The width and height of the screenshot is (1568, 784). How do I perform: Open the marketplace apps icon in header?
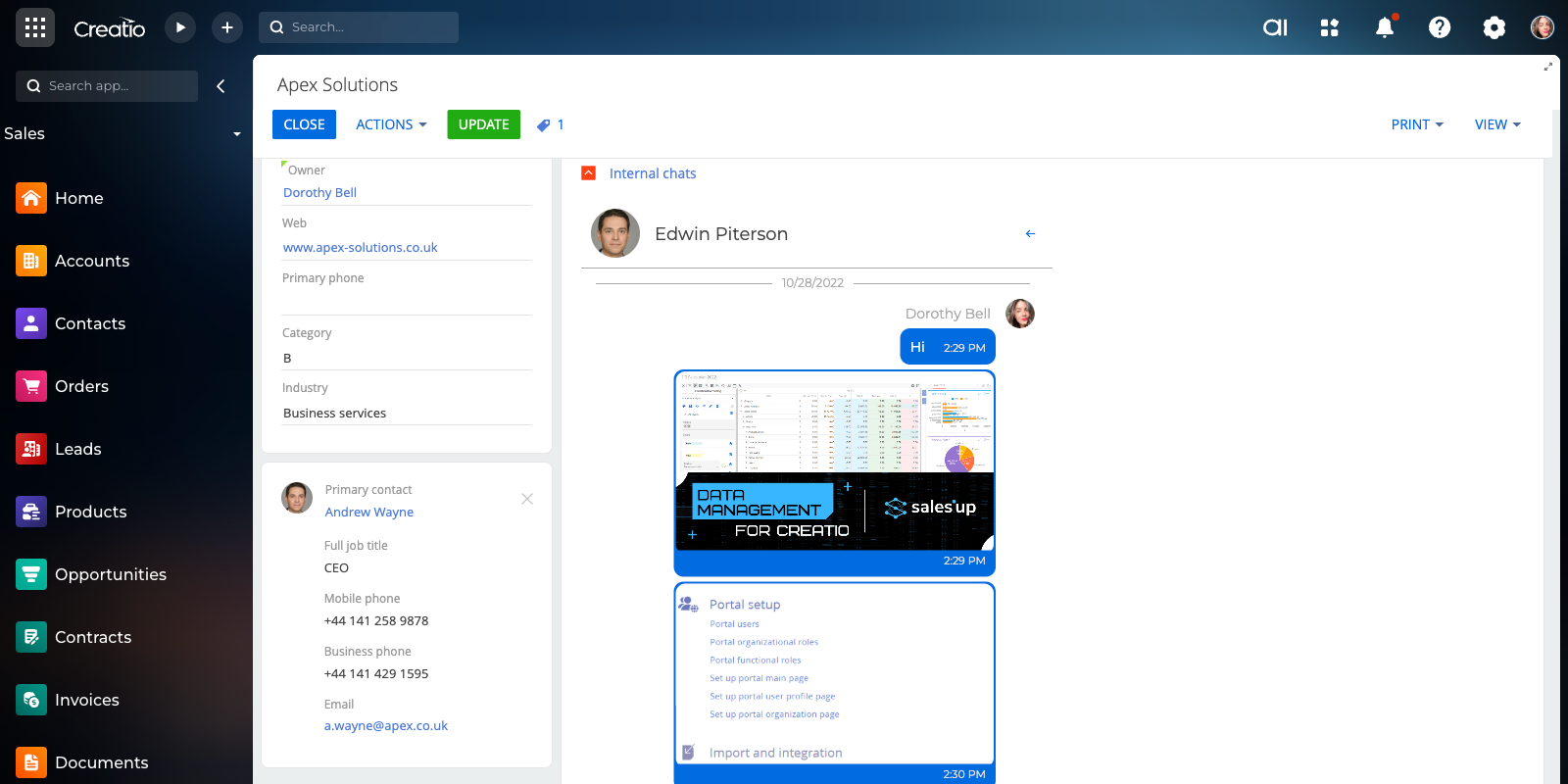click(1329, 27)
